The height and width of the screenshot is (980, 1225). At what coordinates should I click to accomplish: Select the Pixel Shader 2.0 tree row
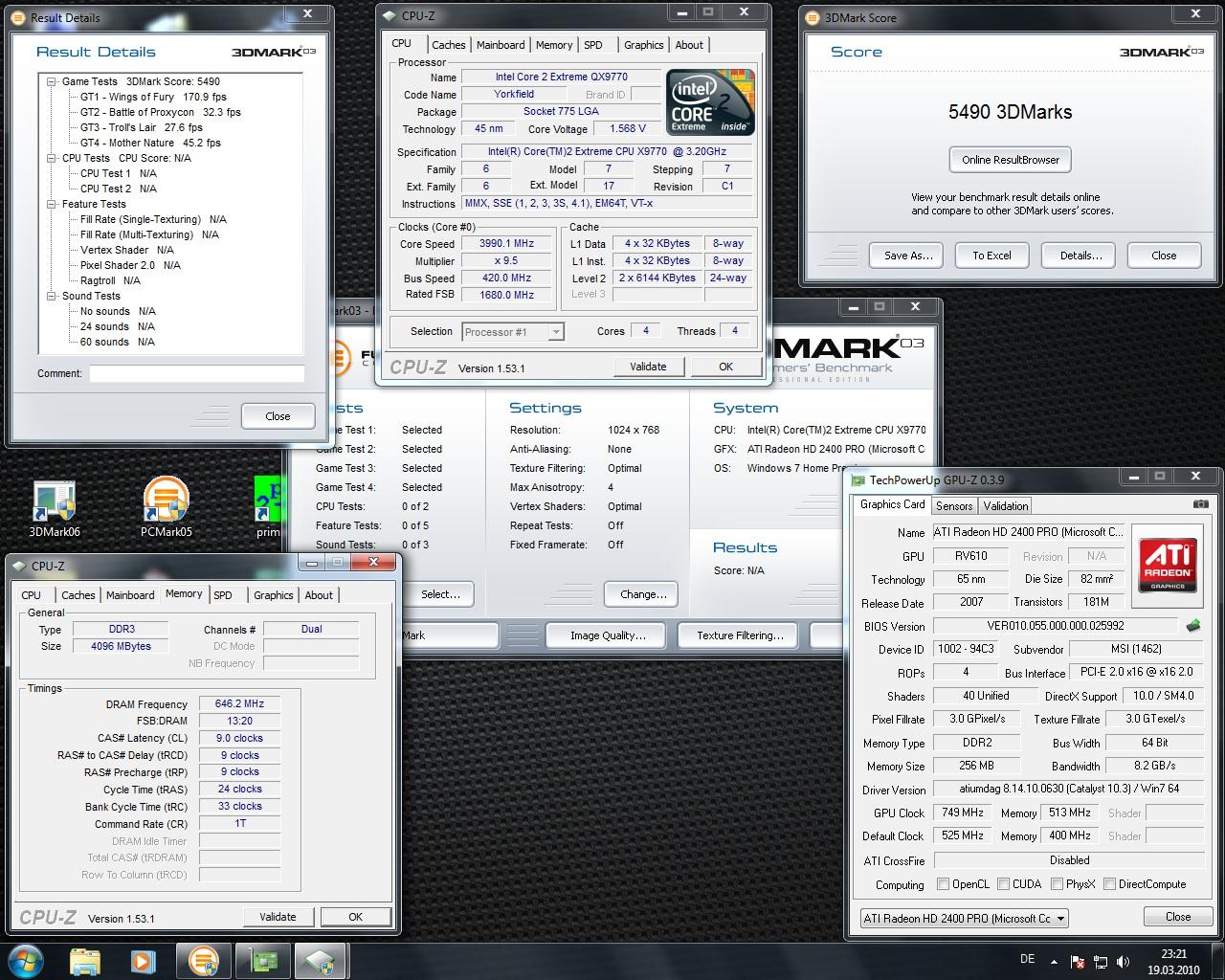[130, 265]
